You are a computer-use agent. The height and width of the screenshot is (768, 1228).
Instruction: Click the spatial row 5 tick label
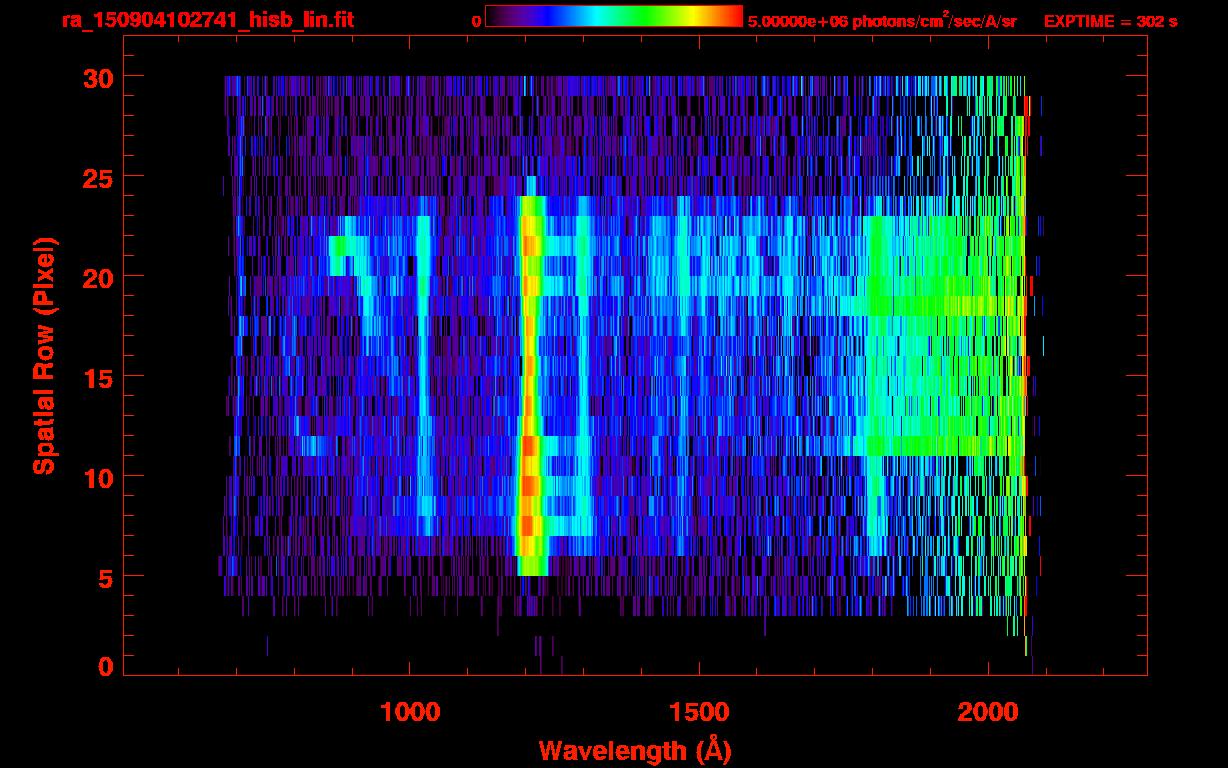(x=106, y=576)
